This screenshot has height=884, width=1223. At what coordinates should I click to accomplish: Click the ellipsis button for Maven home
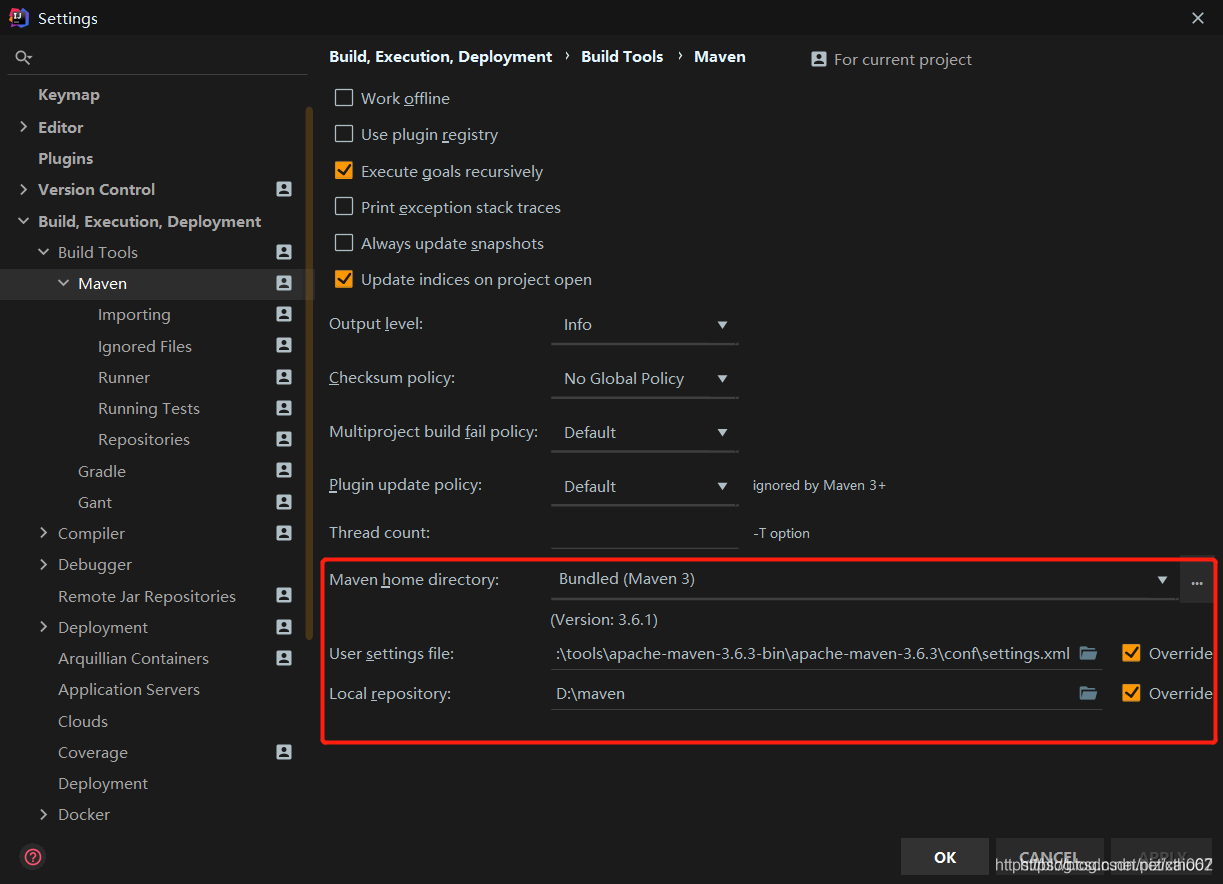tap(1197, 580)
